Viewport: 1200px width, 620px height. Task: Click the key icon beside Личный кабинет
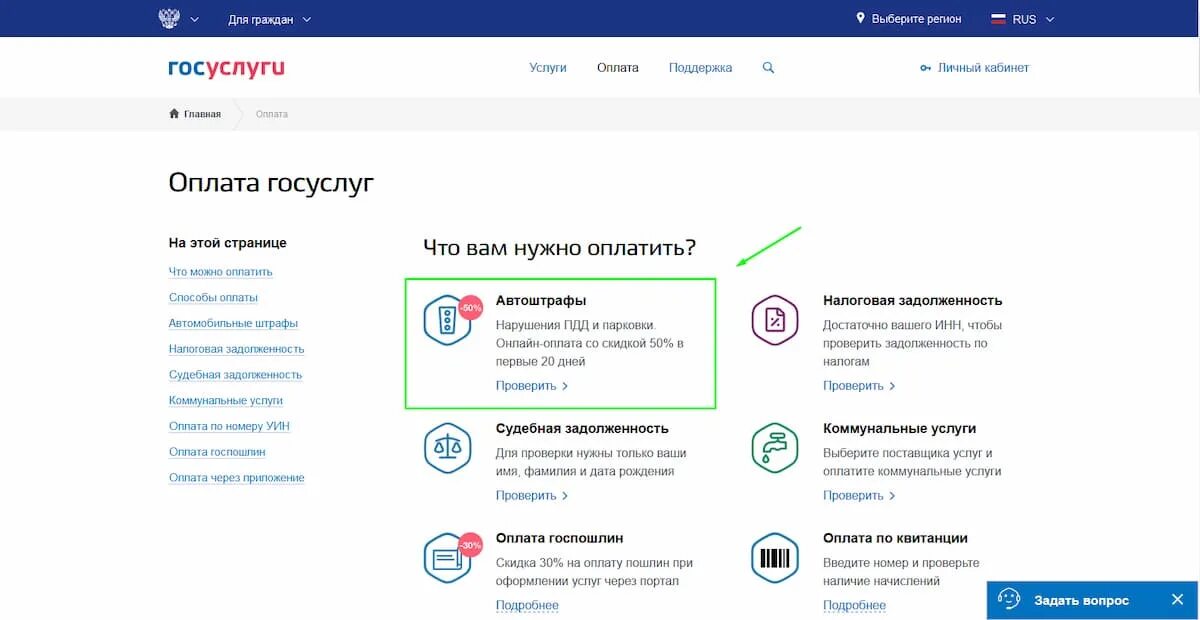pyautogui.click(x=925, y=68)
